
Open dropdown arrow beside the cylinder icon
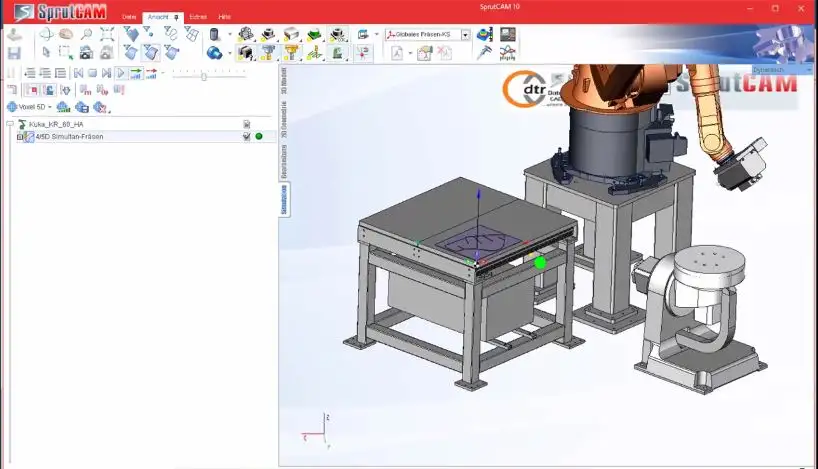click(x=230, y=34)
